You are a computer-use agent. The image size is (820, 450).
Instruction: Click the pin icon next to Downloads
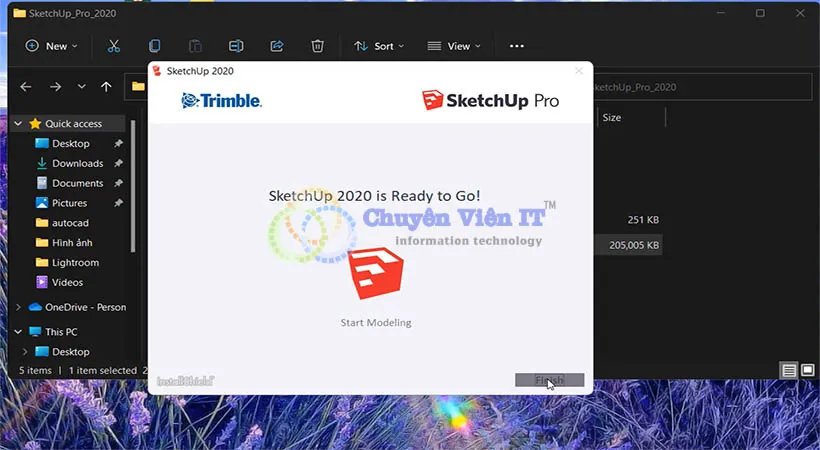coord(119,163)
